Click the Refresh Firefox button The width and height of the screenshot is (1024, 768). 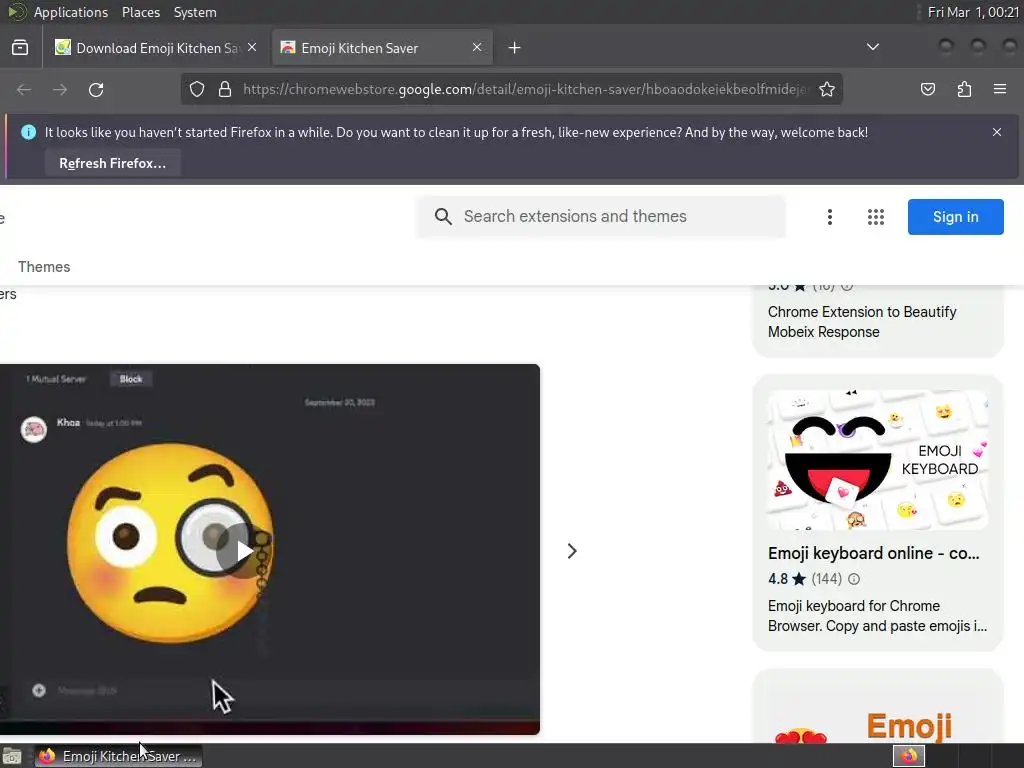click(x=112, y=163)
